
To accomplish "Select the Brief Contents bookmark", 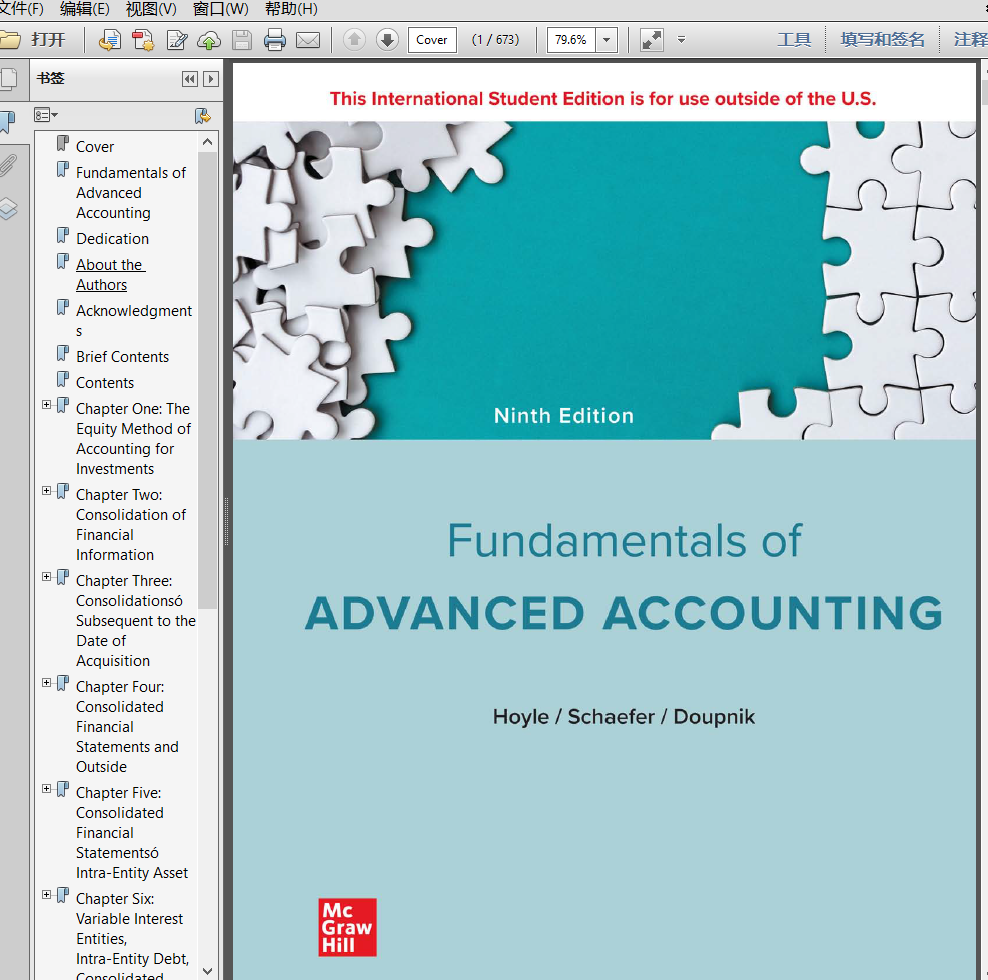I will pos(122,357).
